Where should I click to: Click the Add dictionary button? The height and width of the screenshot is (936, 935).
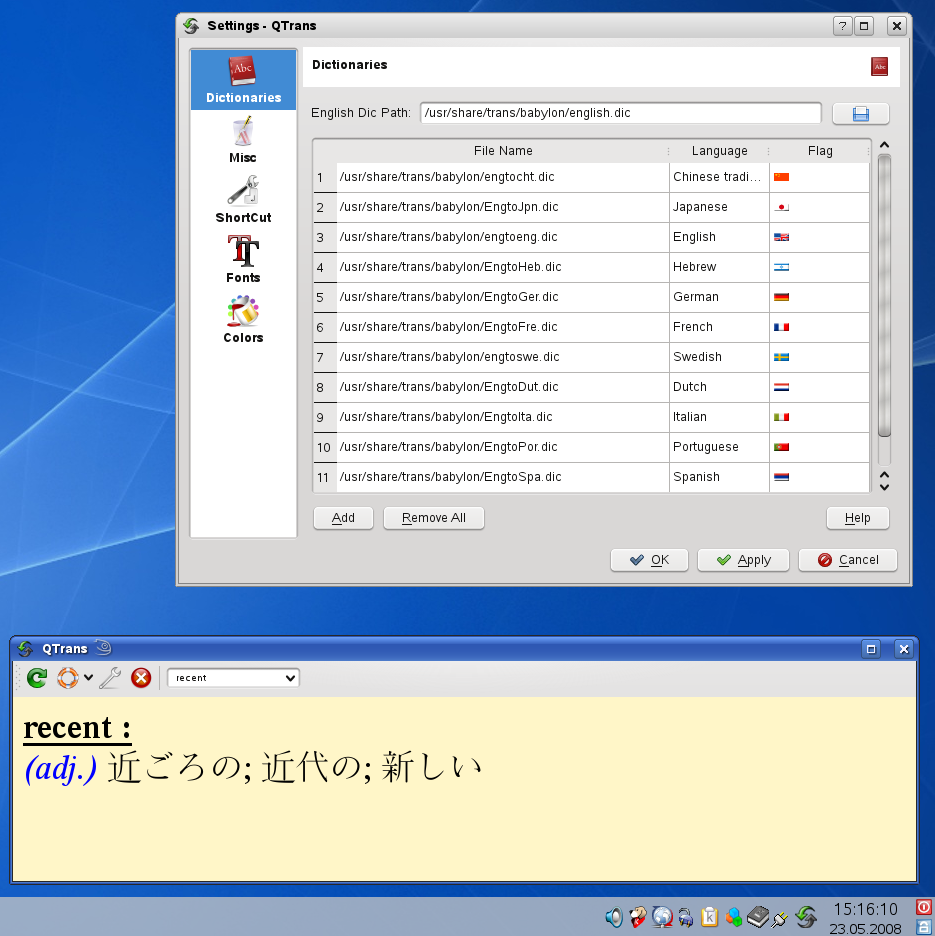343,518
